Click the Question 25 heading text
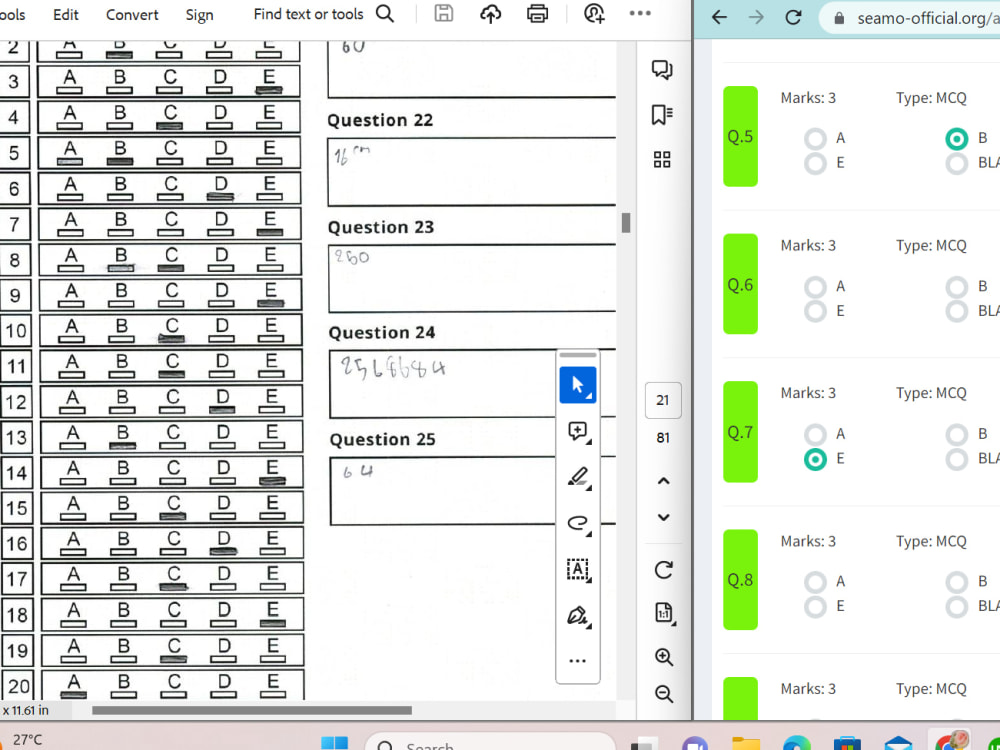The width and height of the screenshot is (1000, 750). coord(383,439)
